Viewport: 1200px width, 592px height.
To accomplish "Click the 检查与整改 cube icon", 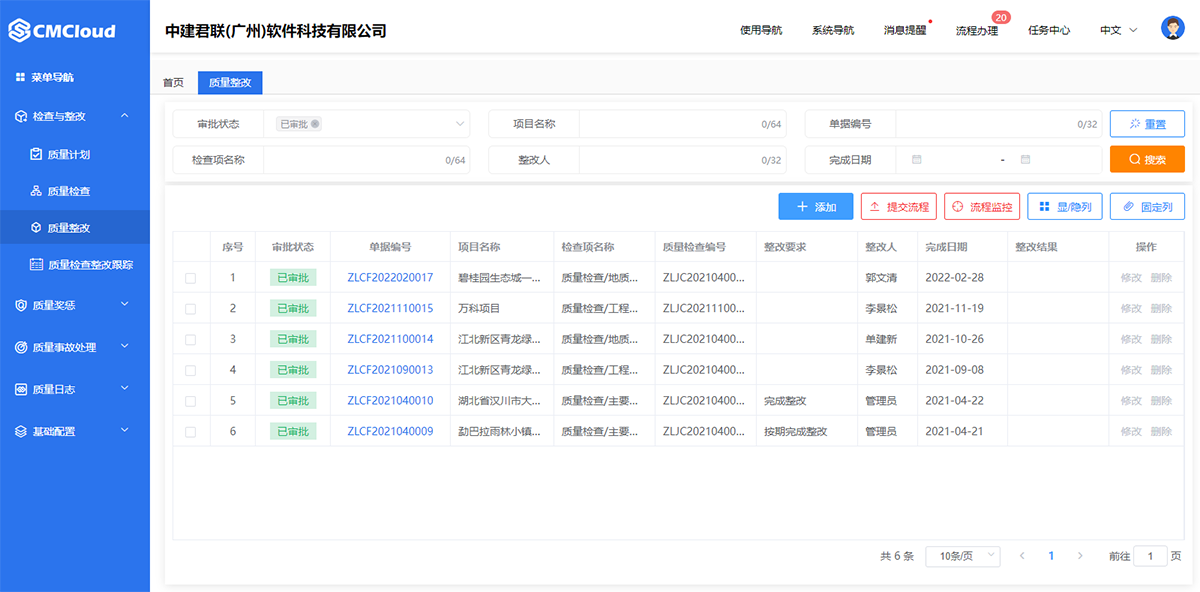I will pos(21,116).
